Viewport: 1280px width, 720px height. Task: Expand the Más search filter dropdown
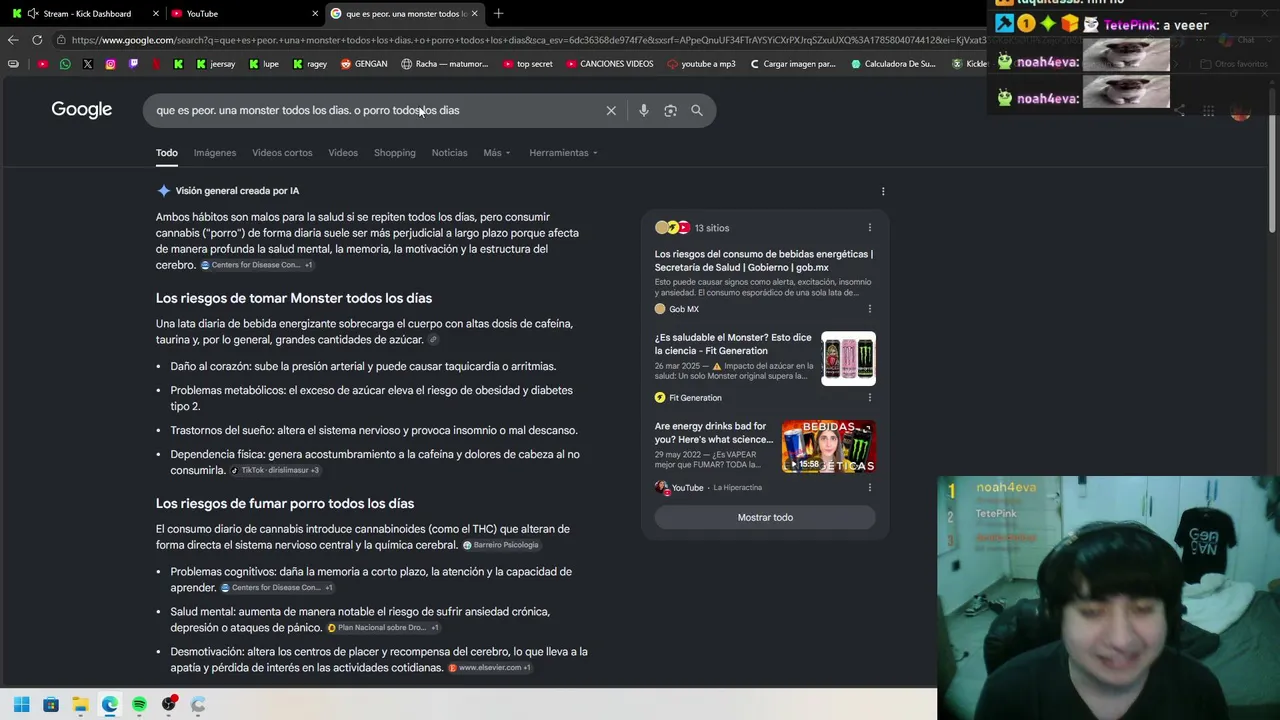pos(497,153)
